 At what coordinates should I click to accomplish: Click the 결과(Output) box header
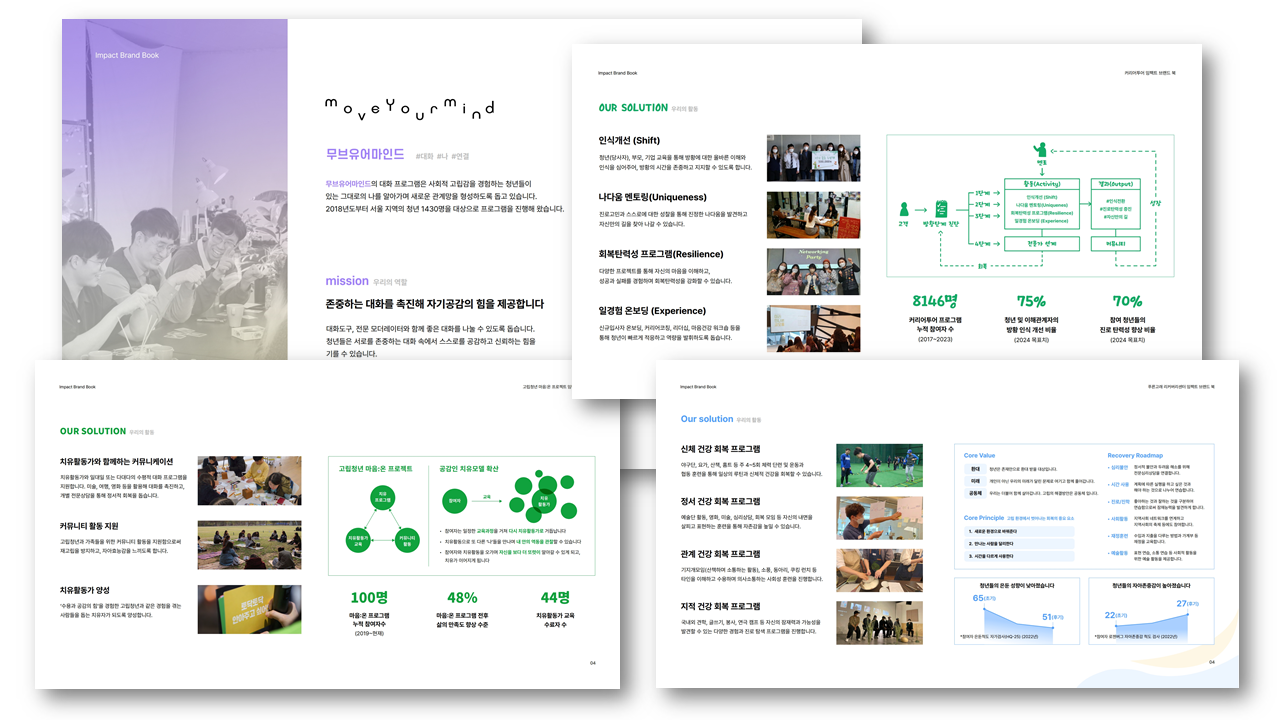(1115, 184)
